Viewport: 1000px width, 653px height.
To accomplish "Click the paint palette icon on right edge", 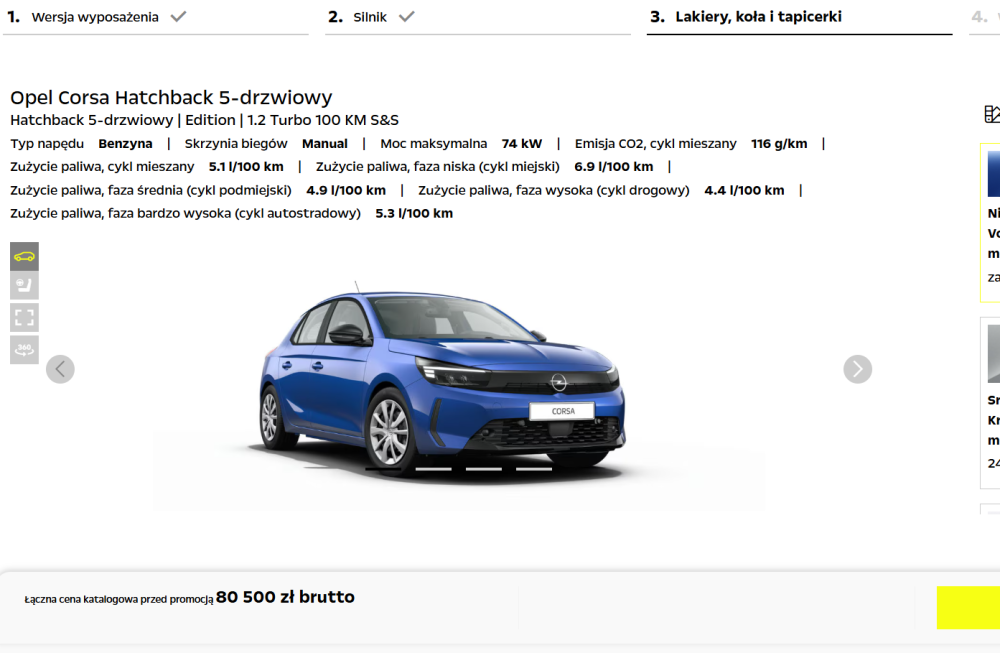I will pyautogui.click(x=992, y=114).
